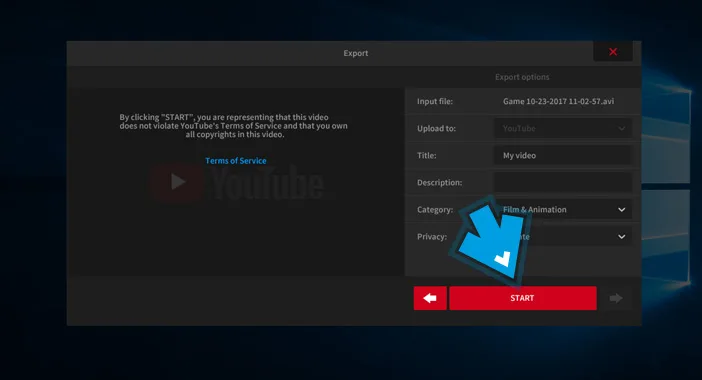This screenshot has height=380, width=702.
Task: Click the Export title text
Action: 356,53
